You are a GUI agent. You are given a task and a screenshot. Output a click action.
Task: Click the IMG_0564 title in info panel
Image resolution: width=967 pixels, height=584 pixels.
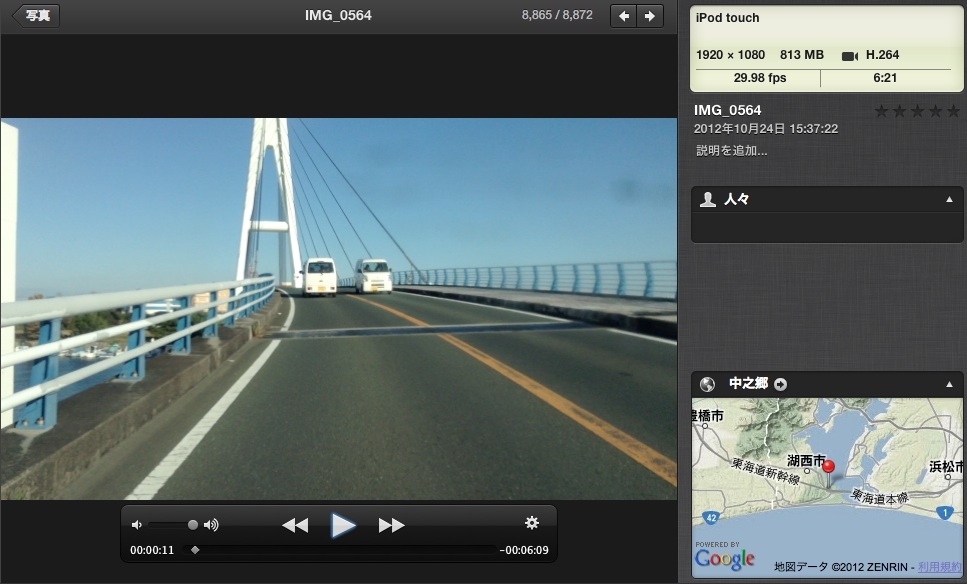[x=728, y=110]
